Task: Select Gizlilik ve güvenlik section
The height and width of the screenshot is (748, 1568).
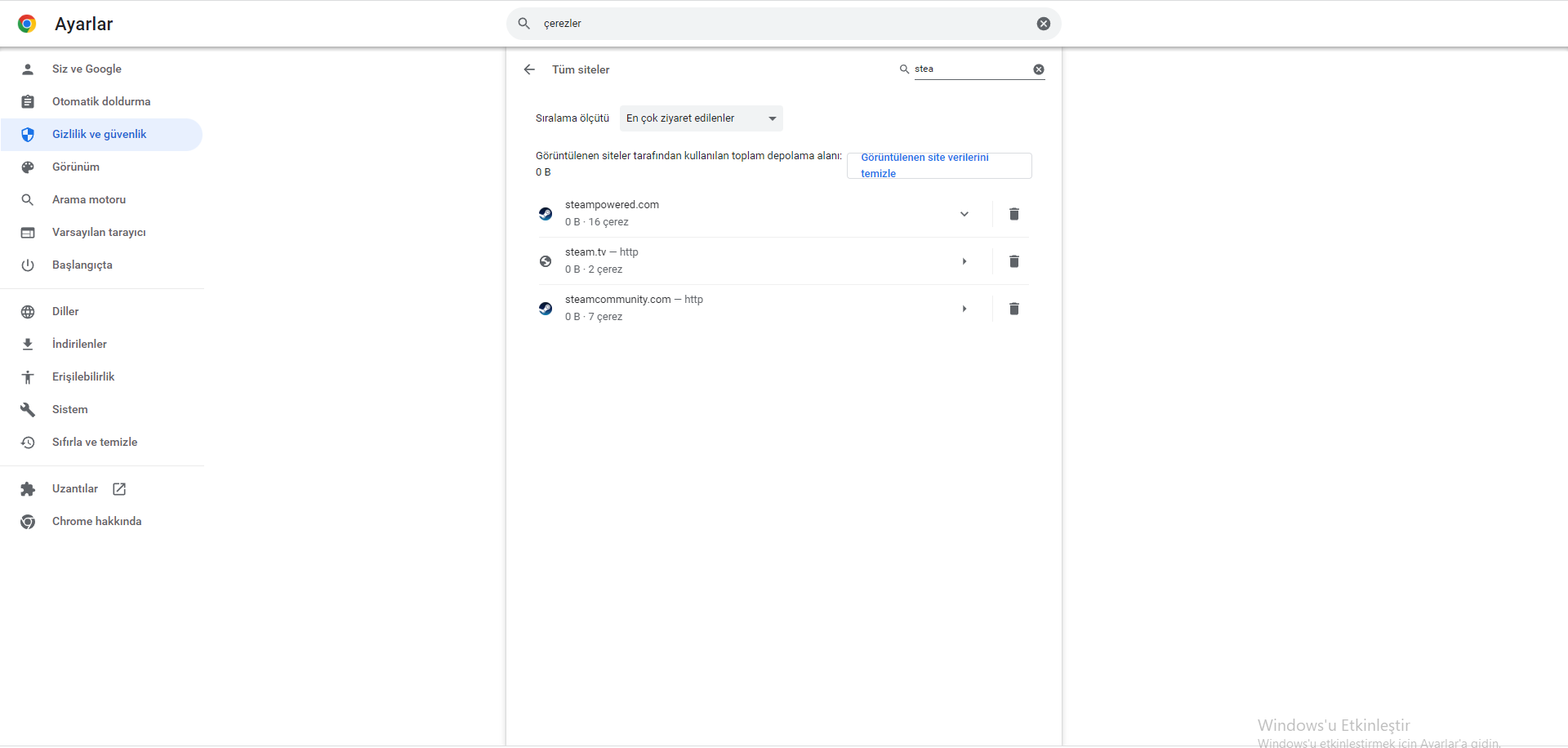Action: [x=101, y=135]
